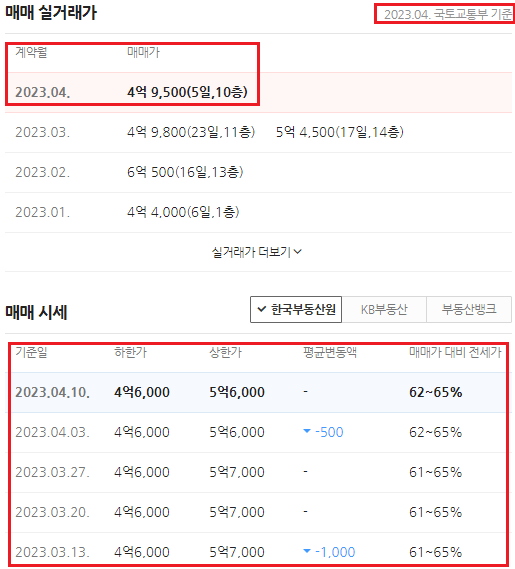Click the 2023.04. 국토교통부 기준 note
This screenshot has height=569, width=515.
tap(447, 15)
